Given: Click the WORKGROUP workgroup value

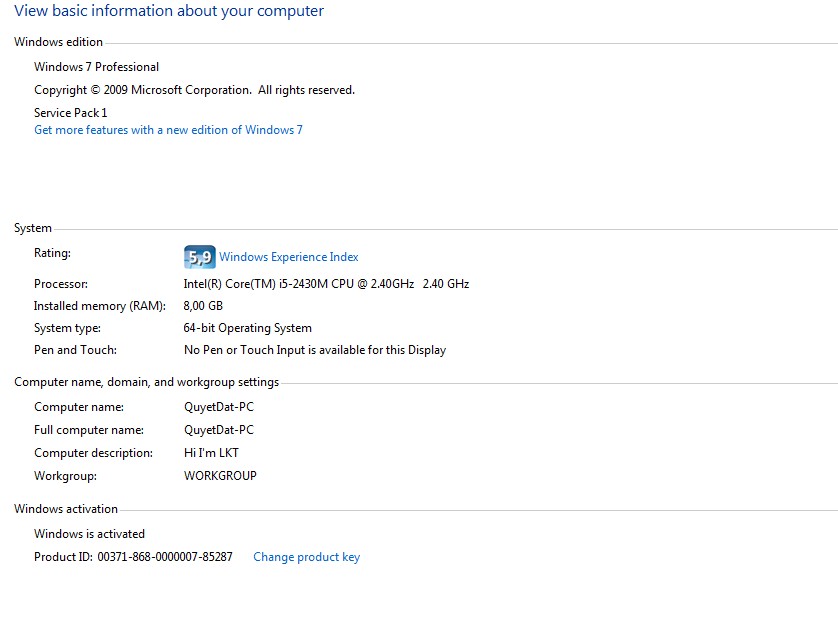Looking at the screenshot, I should [x=220, y=476].
